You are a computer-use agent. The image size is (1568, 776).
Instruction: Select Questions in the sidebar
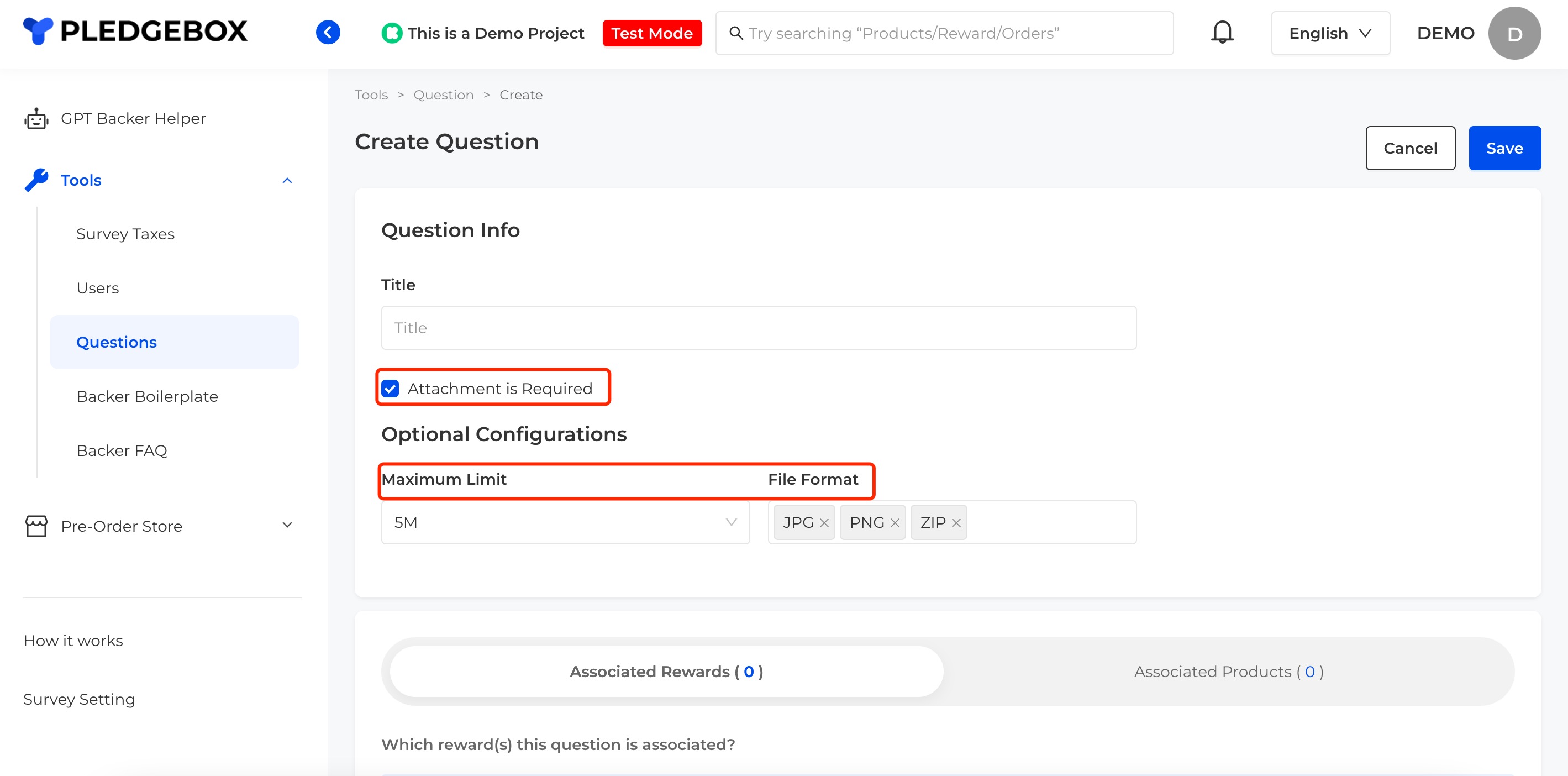[174, 342]
